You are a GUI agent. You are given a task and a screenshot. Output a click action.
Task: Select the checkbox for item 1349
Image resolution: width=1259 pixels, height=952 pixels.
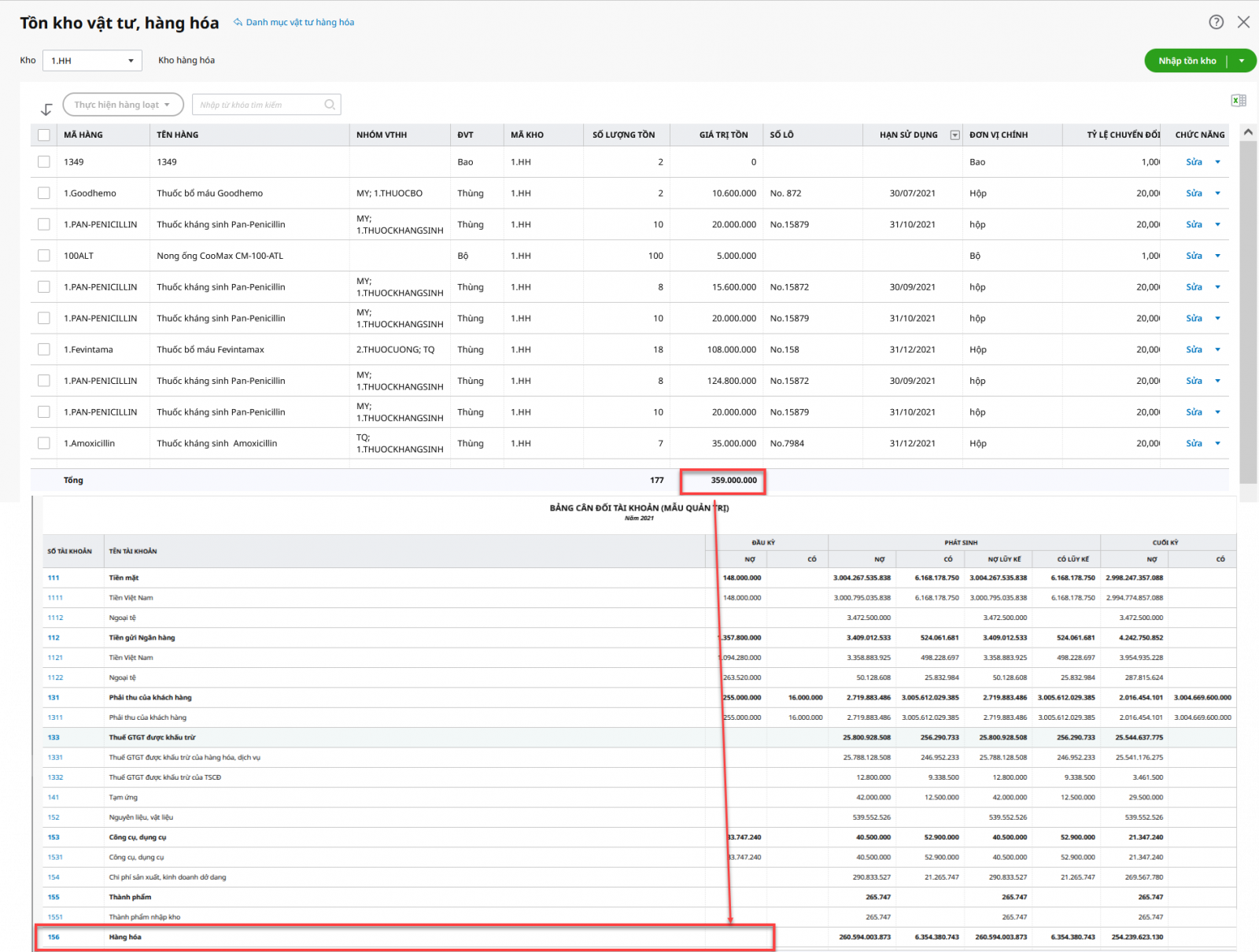[x=44, y=162]
